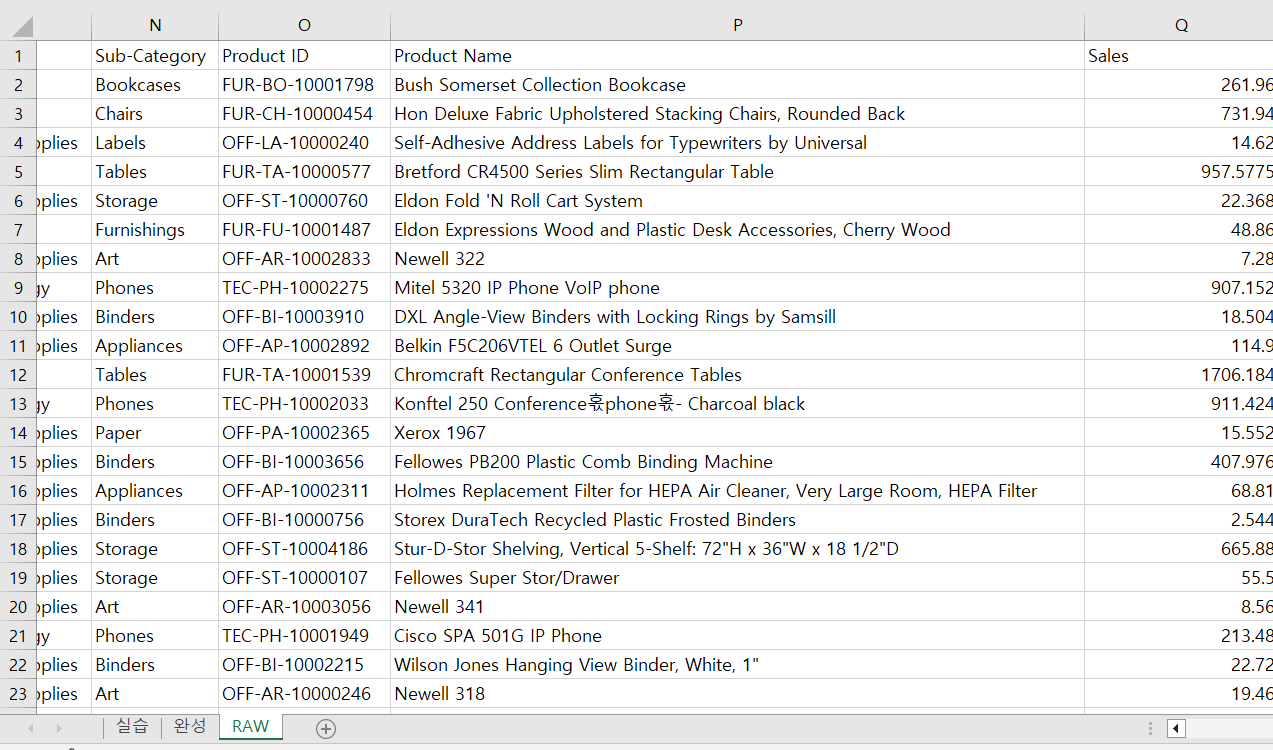Select the Labels cell
The height and width of the screenshot is (750, 1273).
pos(155,143)
